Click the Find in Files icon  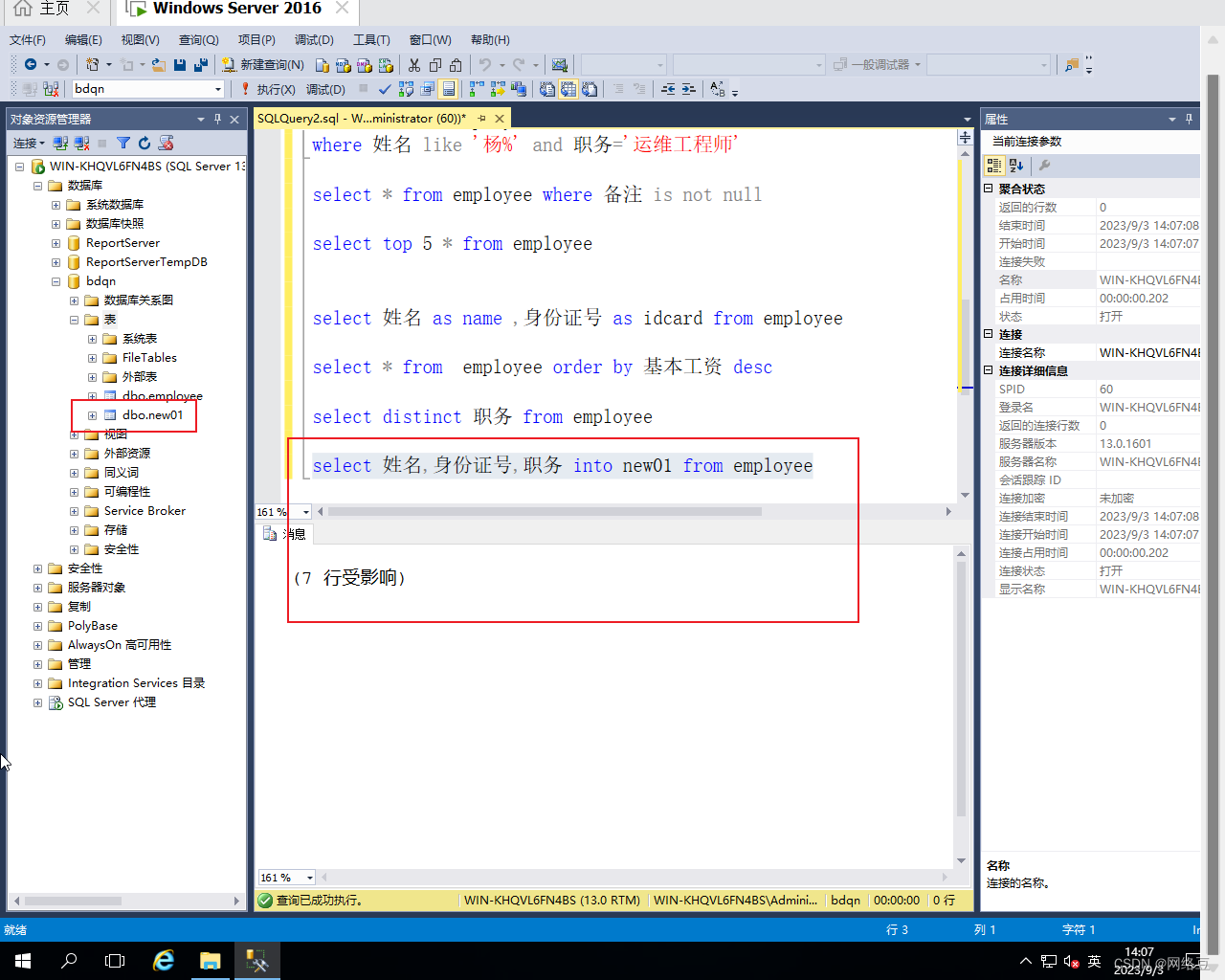click(x=1072, y=64)
